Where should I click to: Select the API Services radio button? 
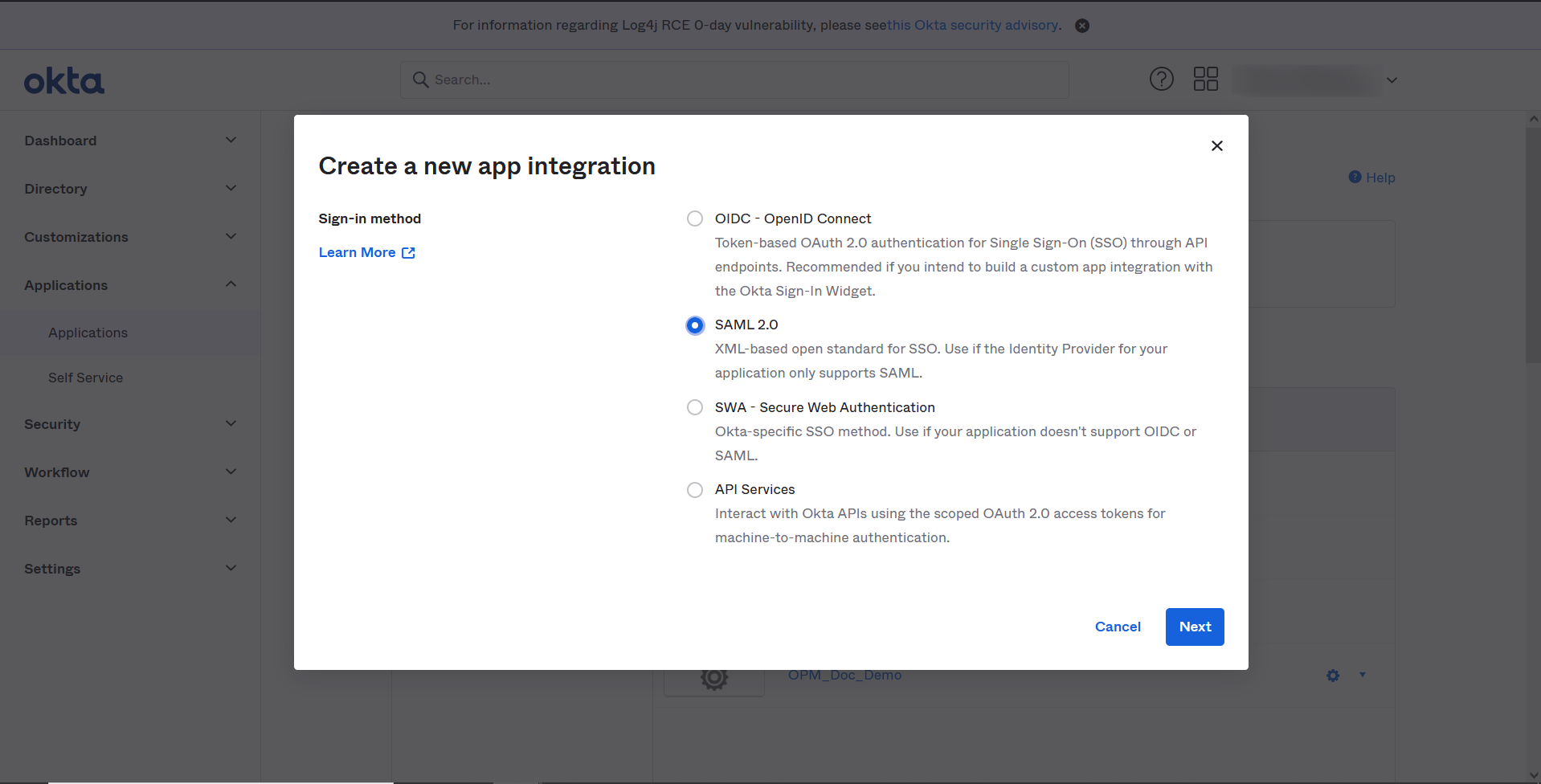(695, 489)
